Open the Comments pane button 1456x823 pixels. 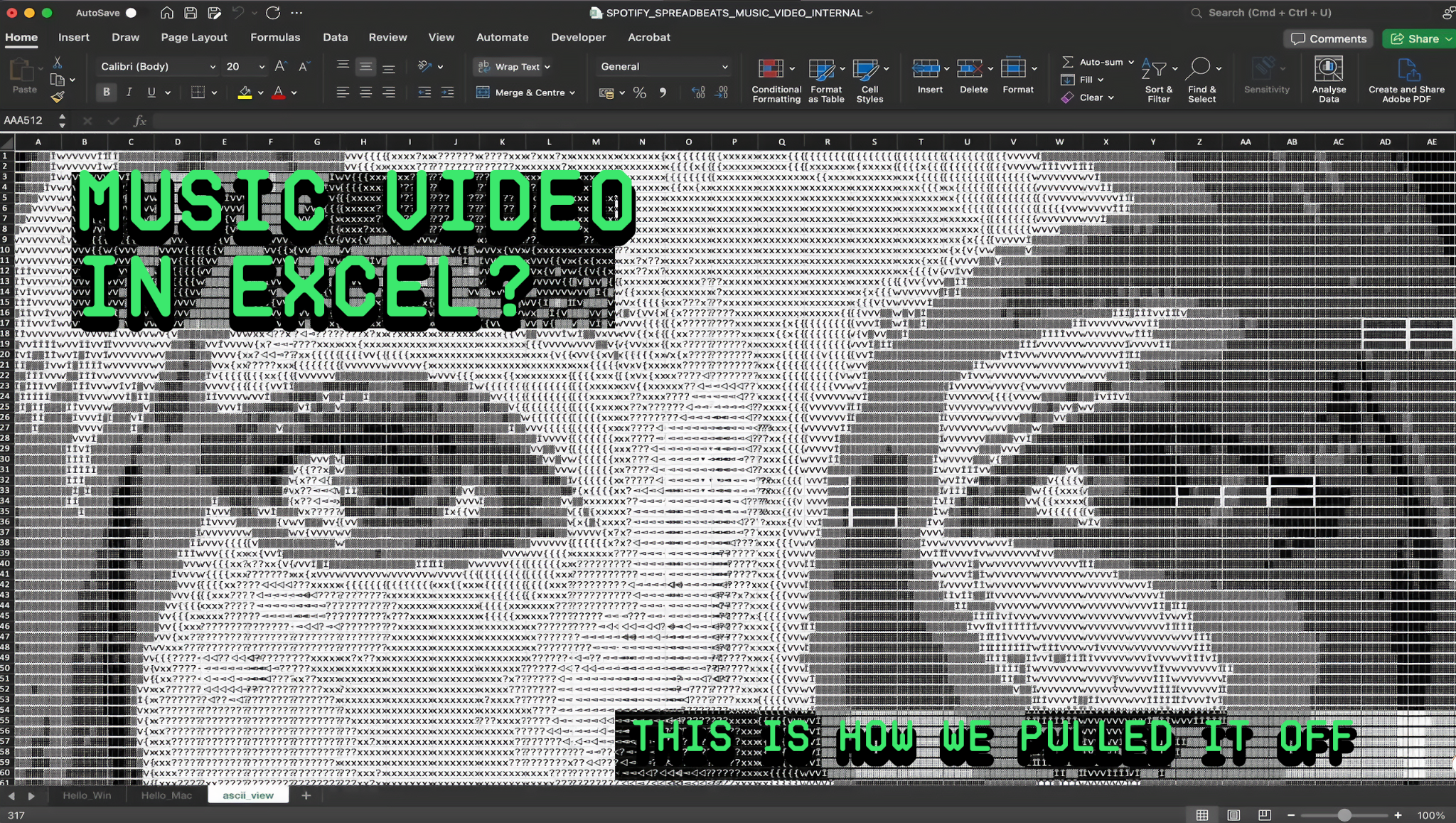pos(1328,38)
